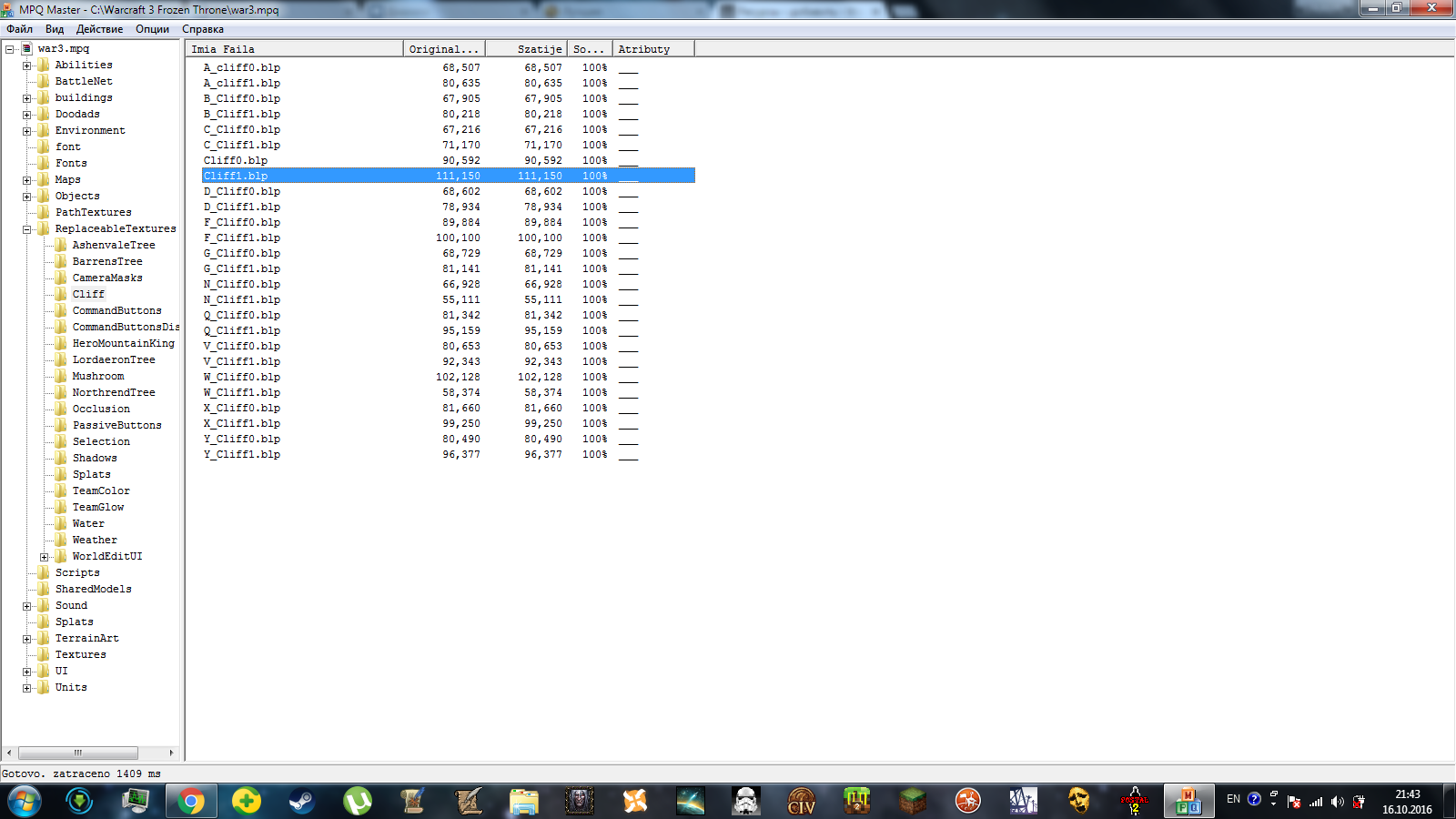1456x819 pixels.
Task: Expand the Abilities folder node
Action: click(x=27, y=66)
